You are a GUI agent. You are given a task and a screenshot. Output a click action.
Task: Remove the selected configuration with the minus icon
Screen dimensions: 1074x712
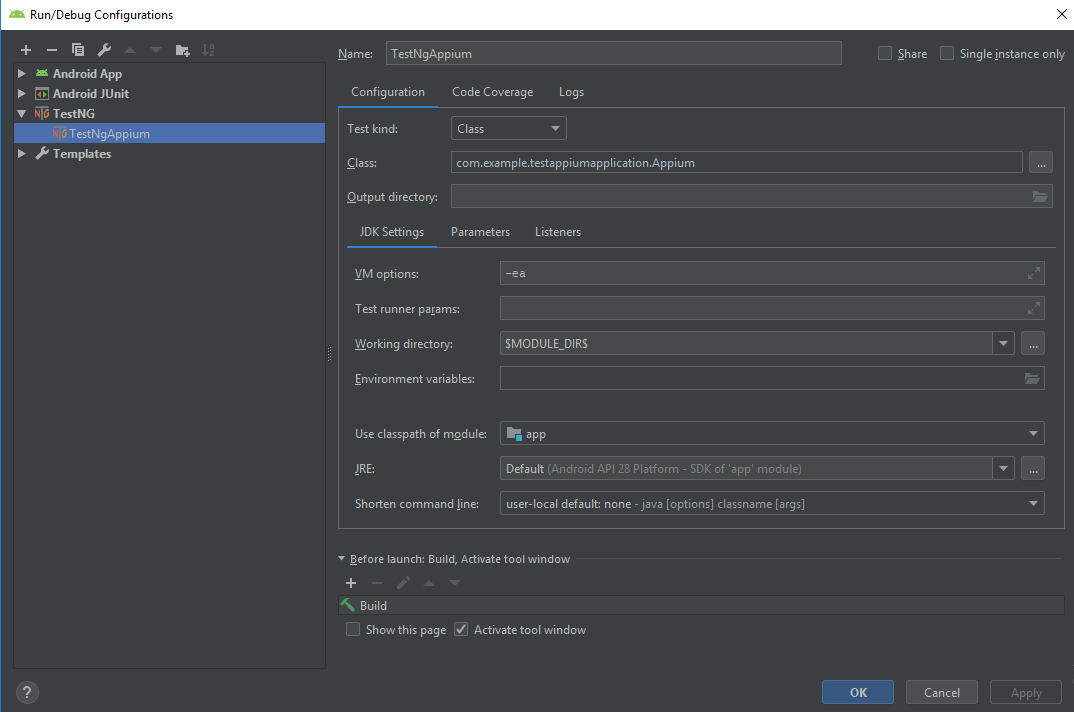click(52, 50)
